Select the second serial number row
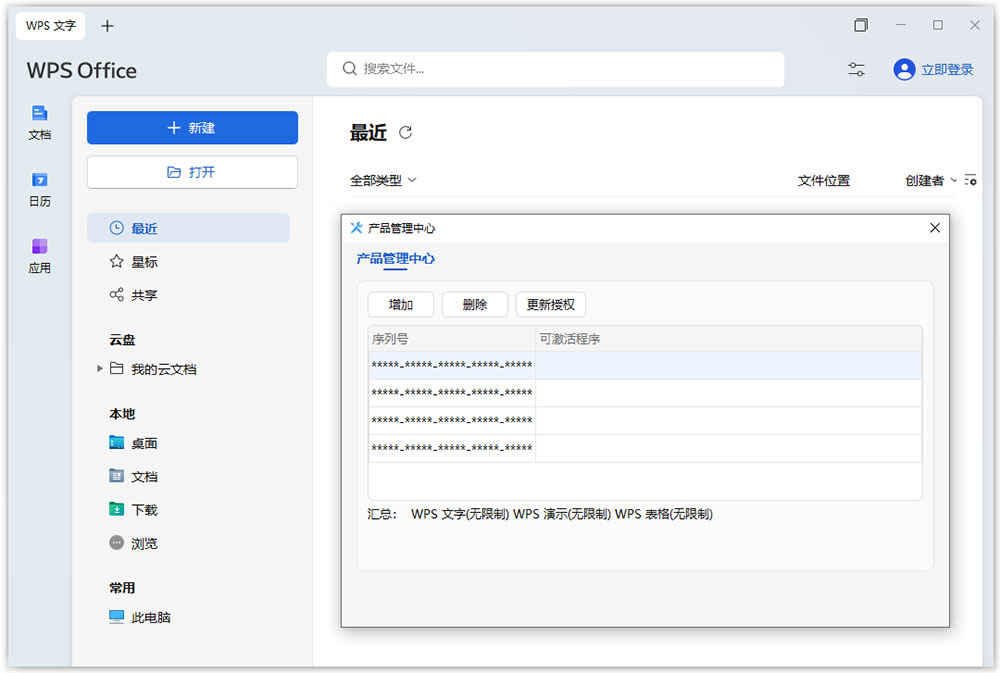The width and height of the screenshot is (1000, 673). pos(645,392)
